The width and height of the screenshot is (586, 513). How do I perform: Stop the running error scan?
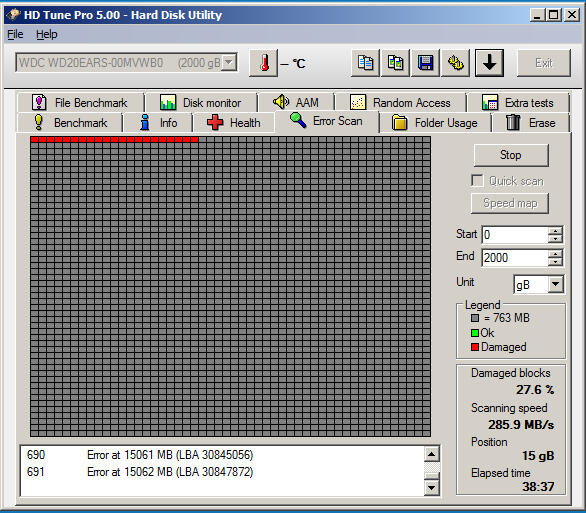pos(511,155)
